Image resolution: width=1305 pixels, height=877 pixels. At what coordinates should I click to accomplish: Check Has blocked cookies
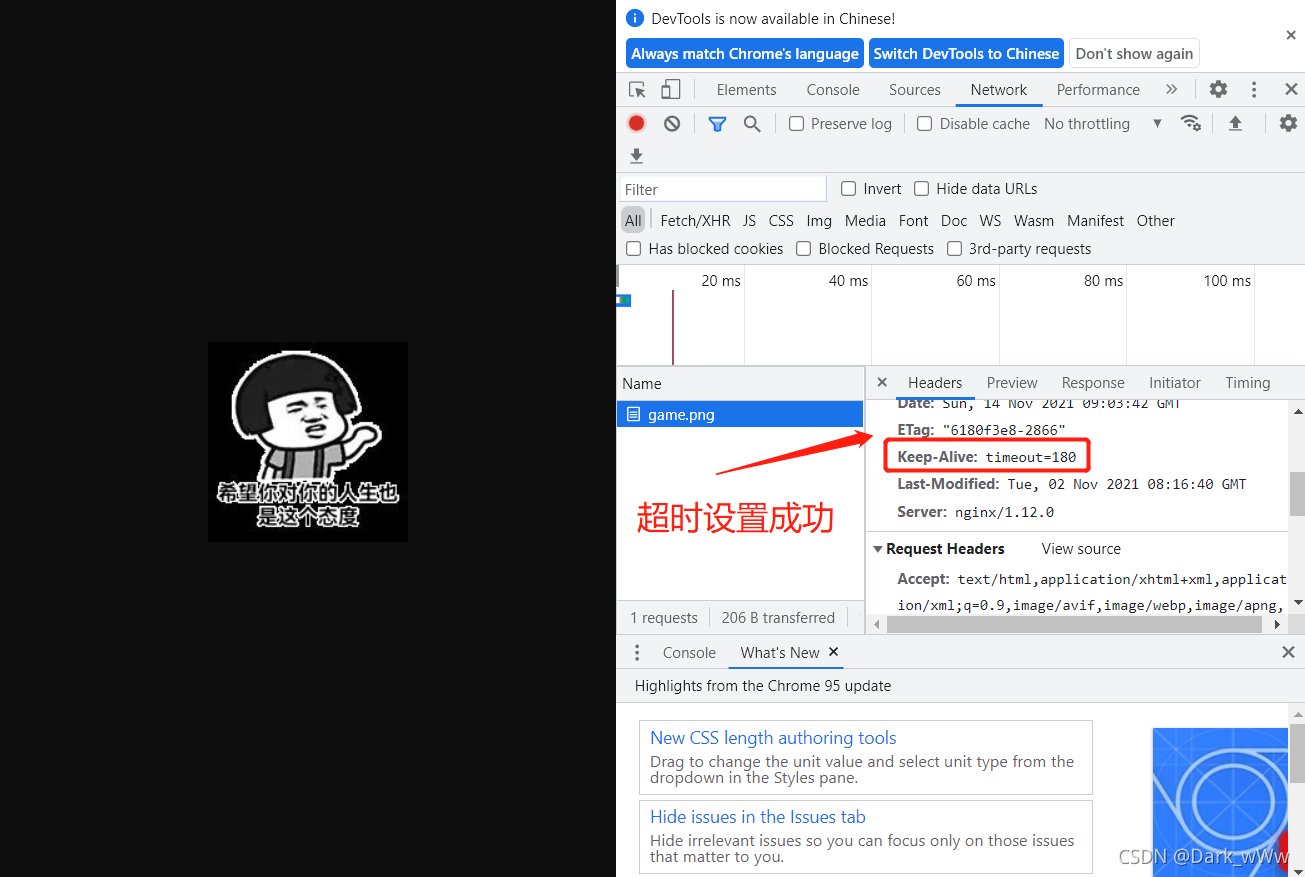633,248
